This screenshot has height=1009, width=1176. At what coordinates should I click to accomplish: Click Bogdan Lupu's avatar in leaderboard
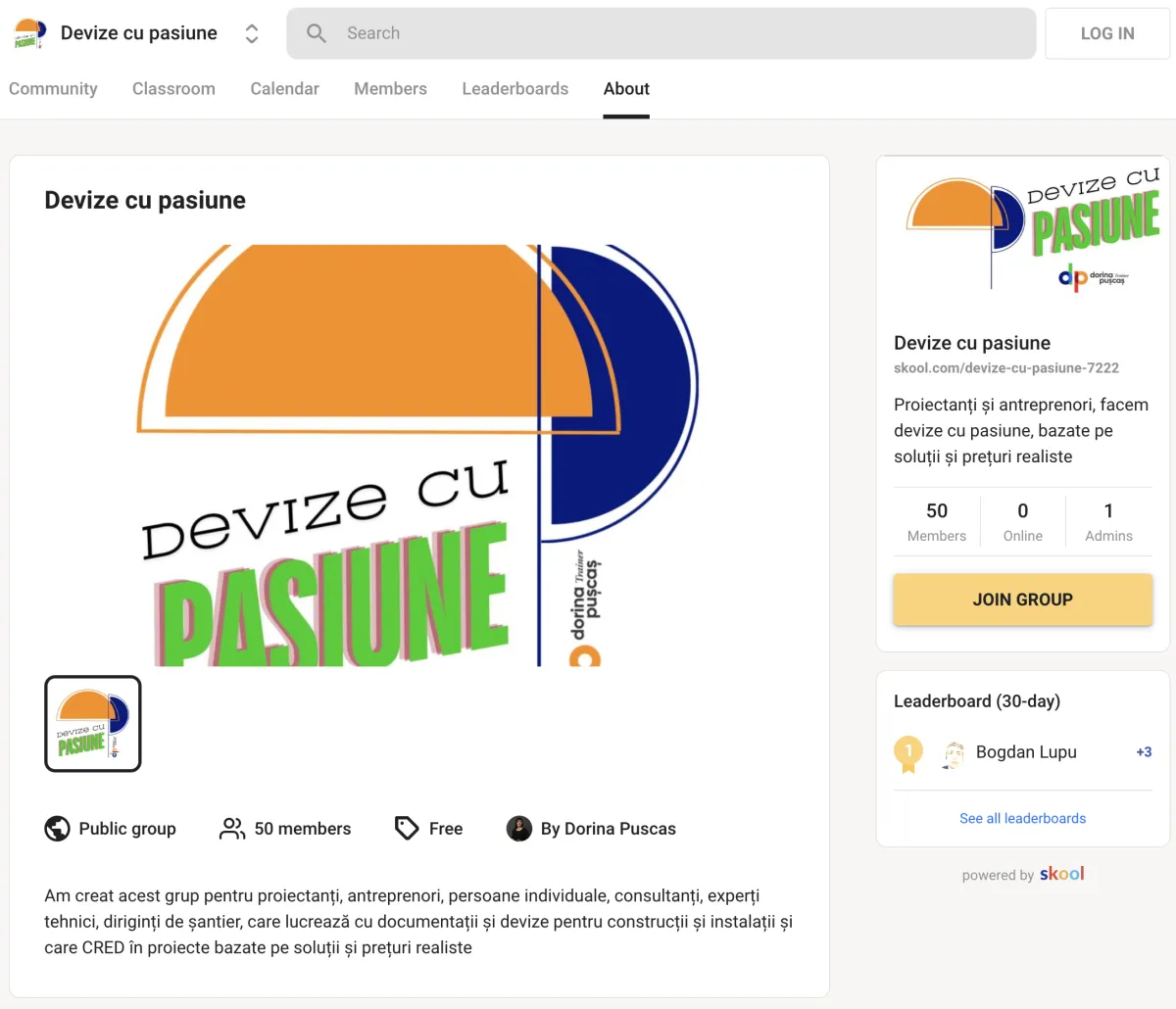(954, 753)
